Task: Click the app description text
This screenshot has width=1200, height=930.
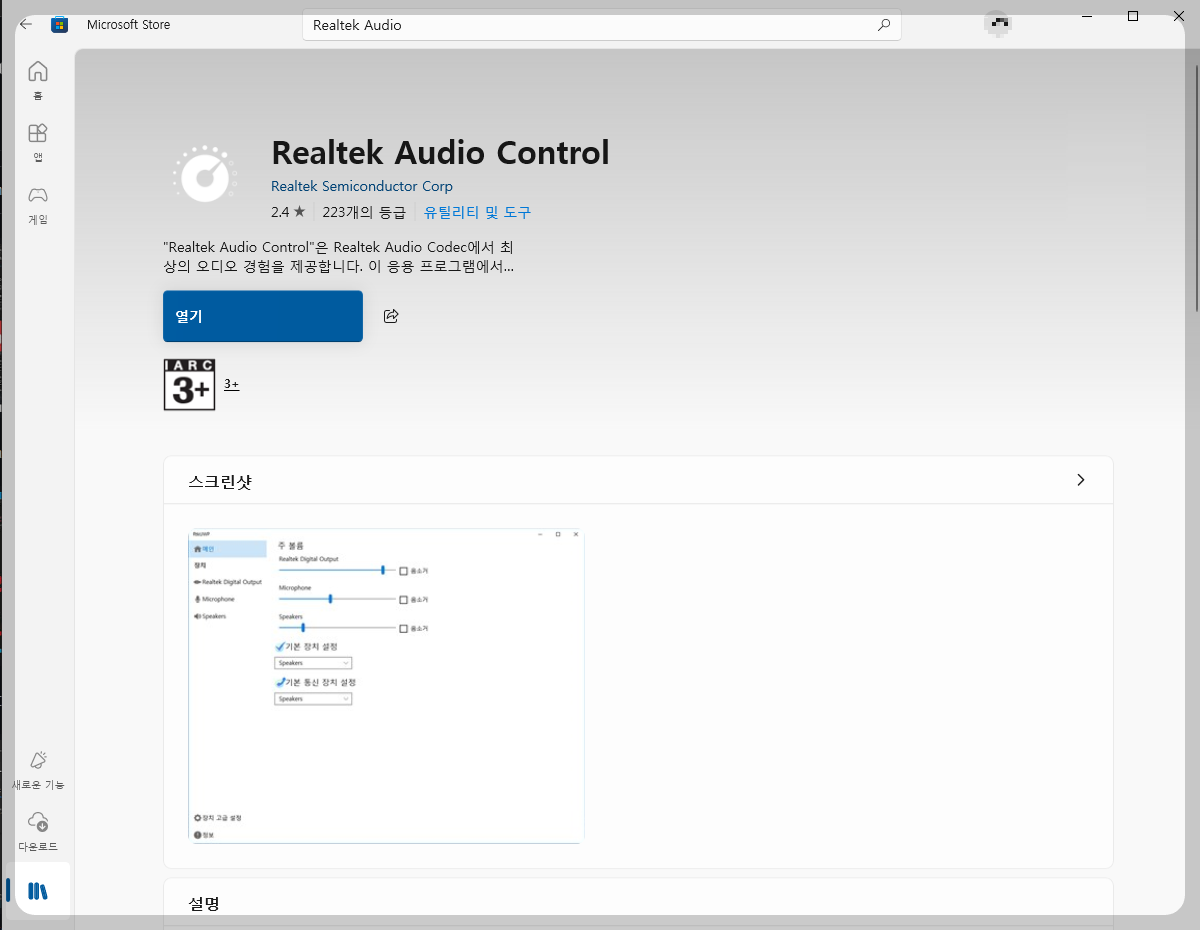Action: [339, 256]
